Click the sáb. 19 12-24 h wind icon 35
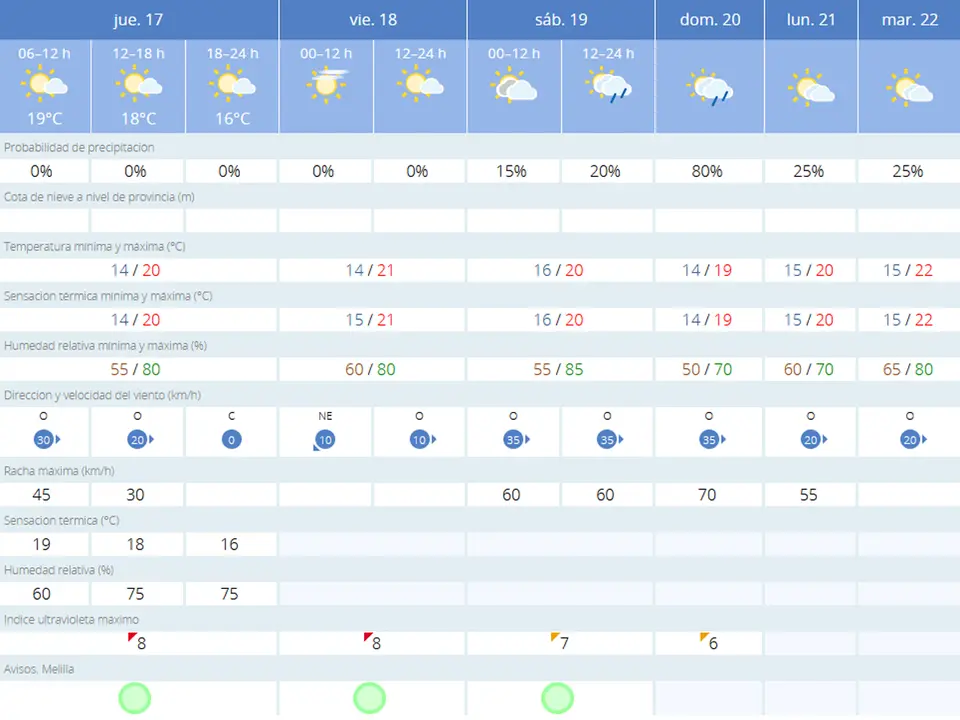The width and height of the screenshot is (960, 720). pos(610,440)
